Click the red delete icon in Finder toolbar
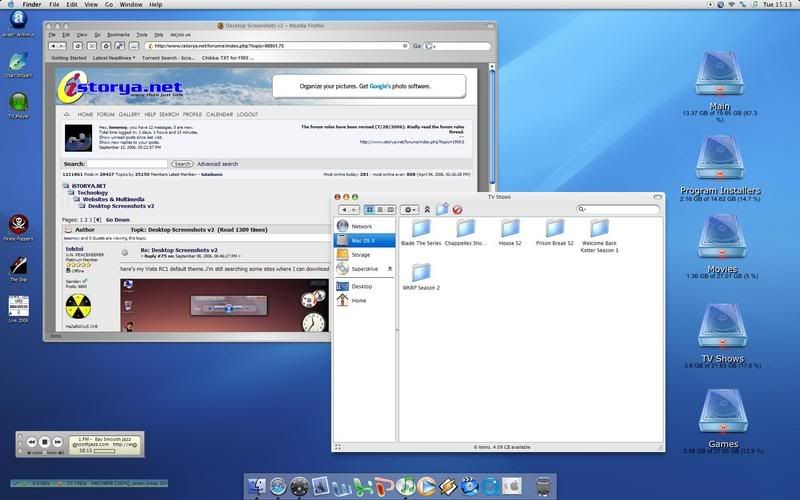 click(x=457, y=209)
